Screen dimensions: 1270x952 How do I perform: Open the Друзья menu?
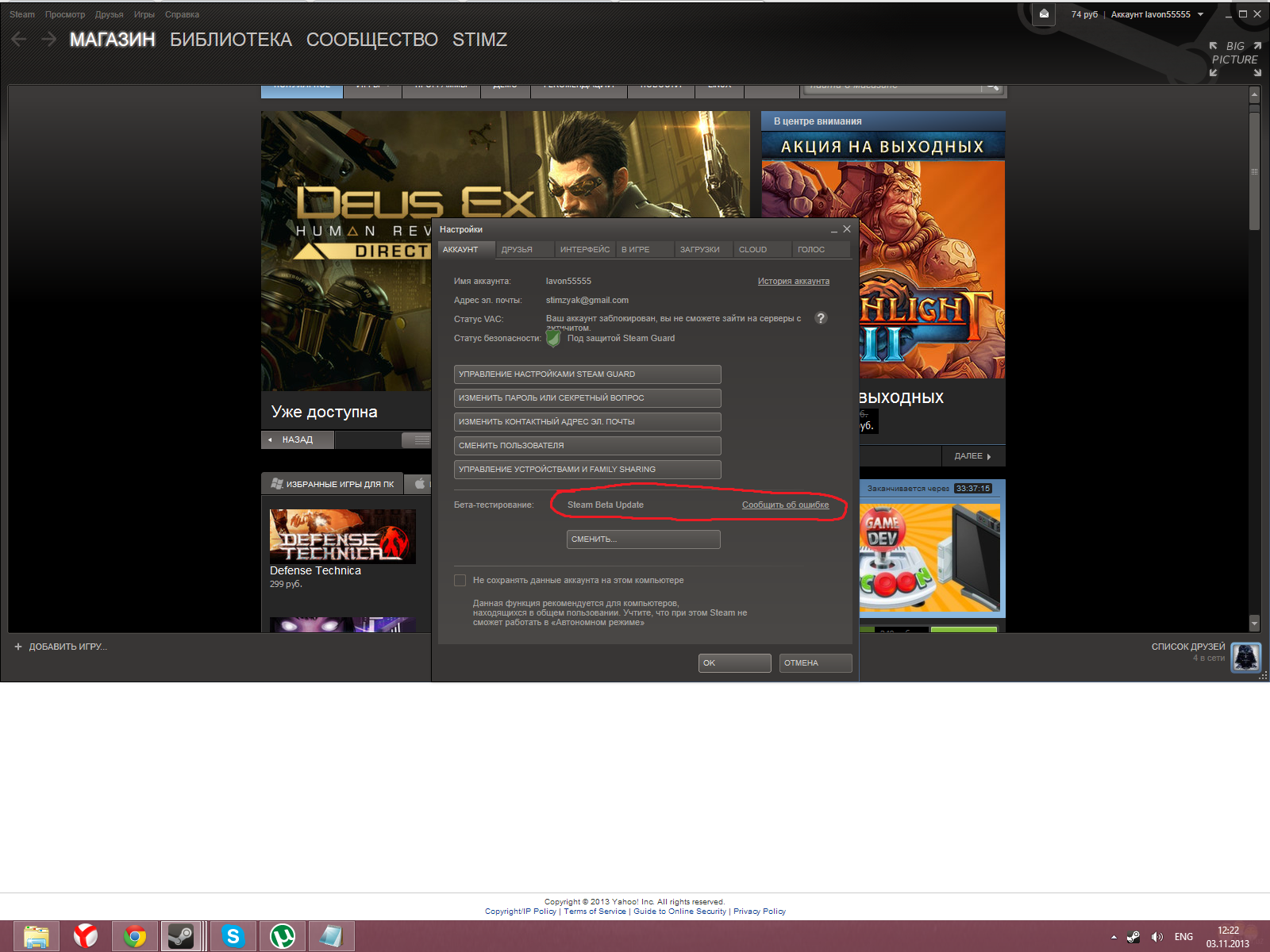coord(110,14)
